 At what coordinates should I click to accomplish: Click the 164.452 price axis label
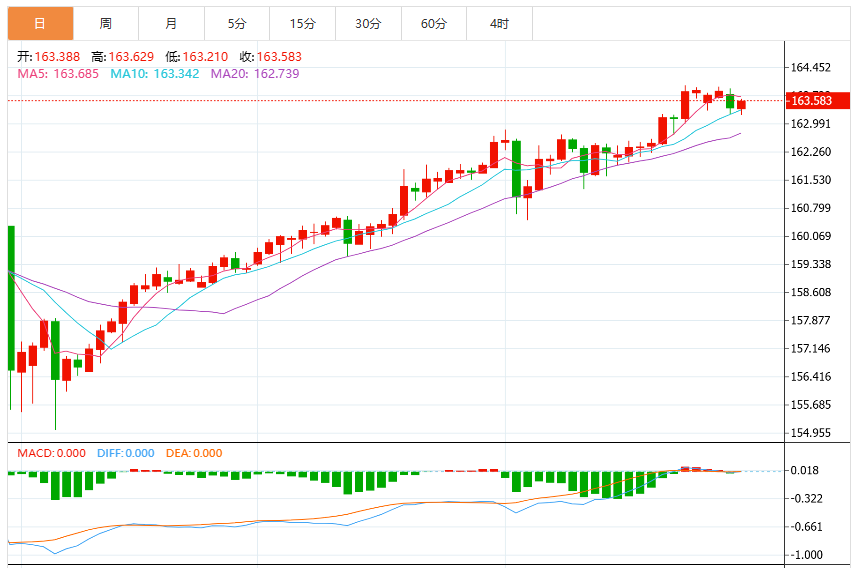(811, 68)
